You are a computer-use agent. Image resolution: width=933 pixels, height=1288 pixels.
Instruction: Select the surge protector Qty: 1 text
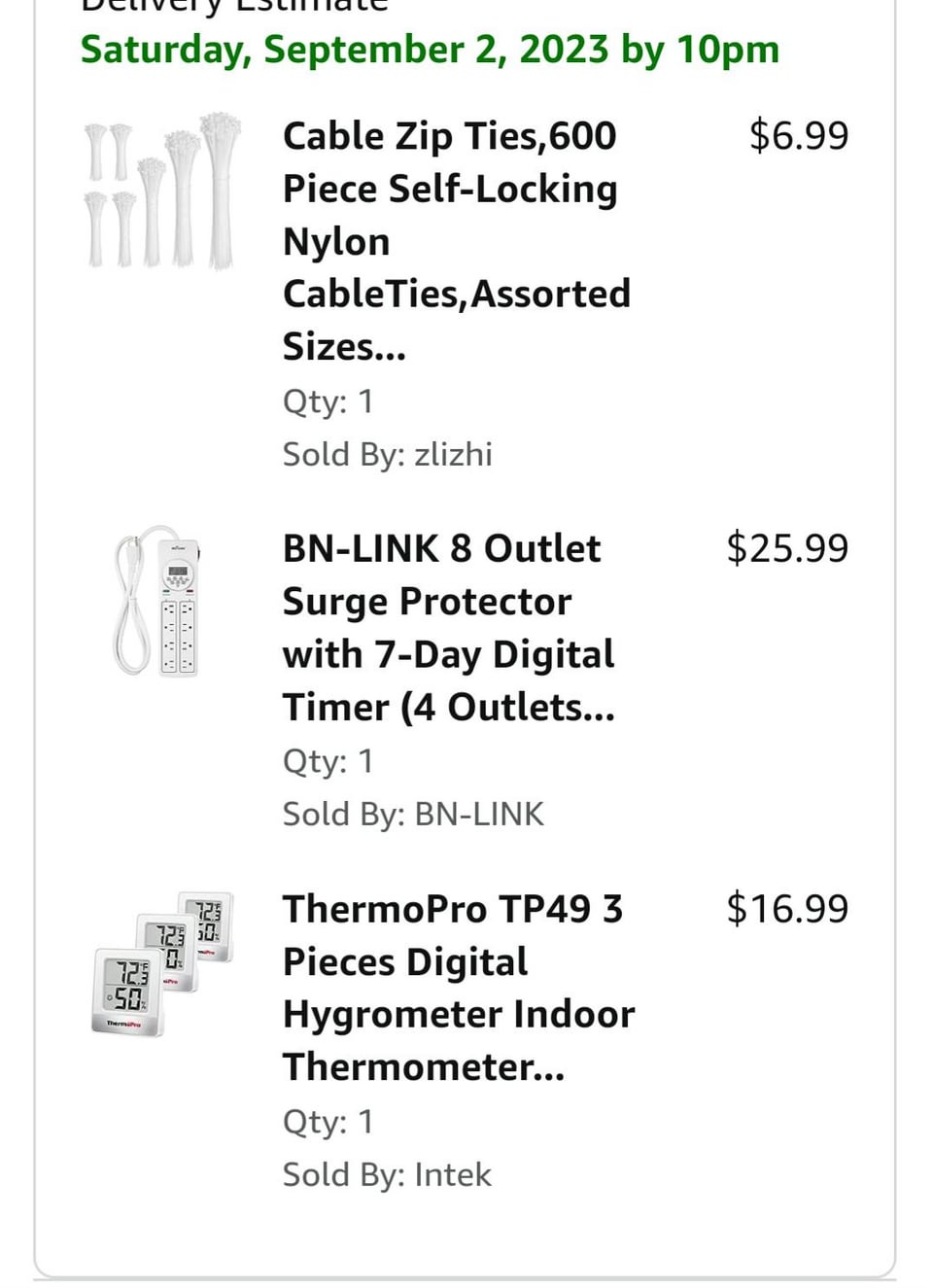328,761
